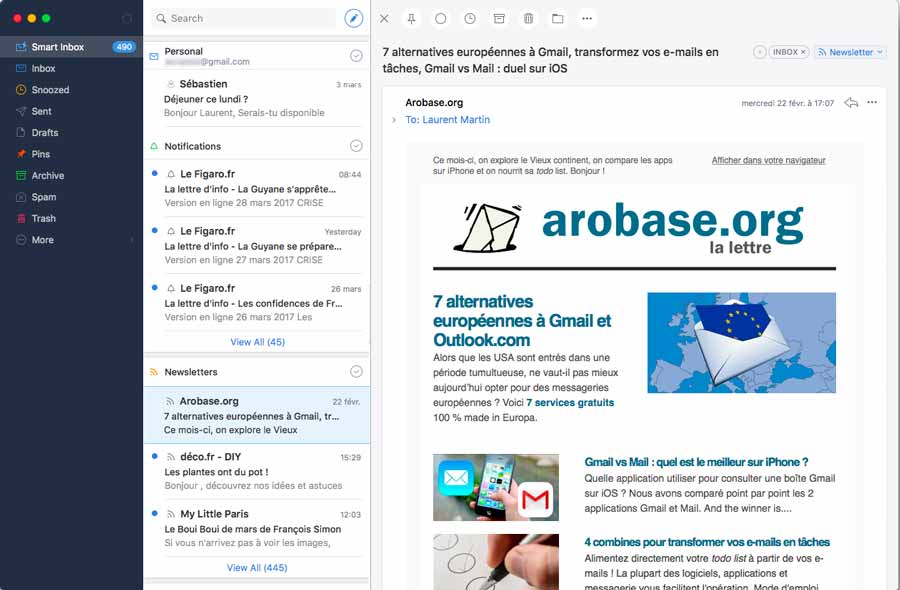Open the Trash folder

click(44, 219)
